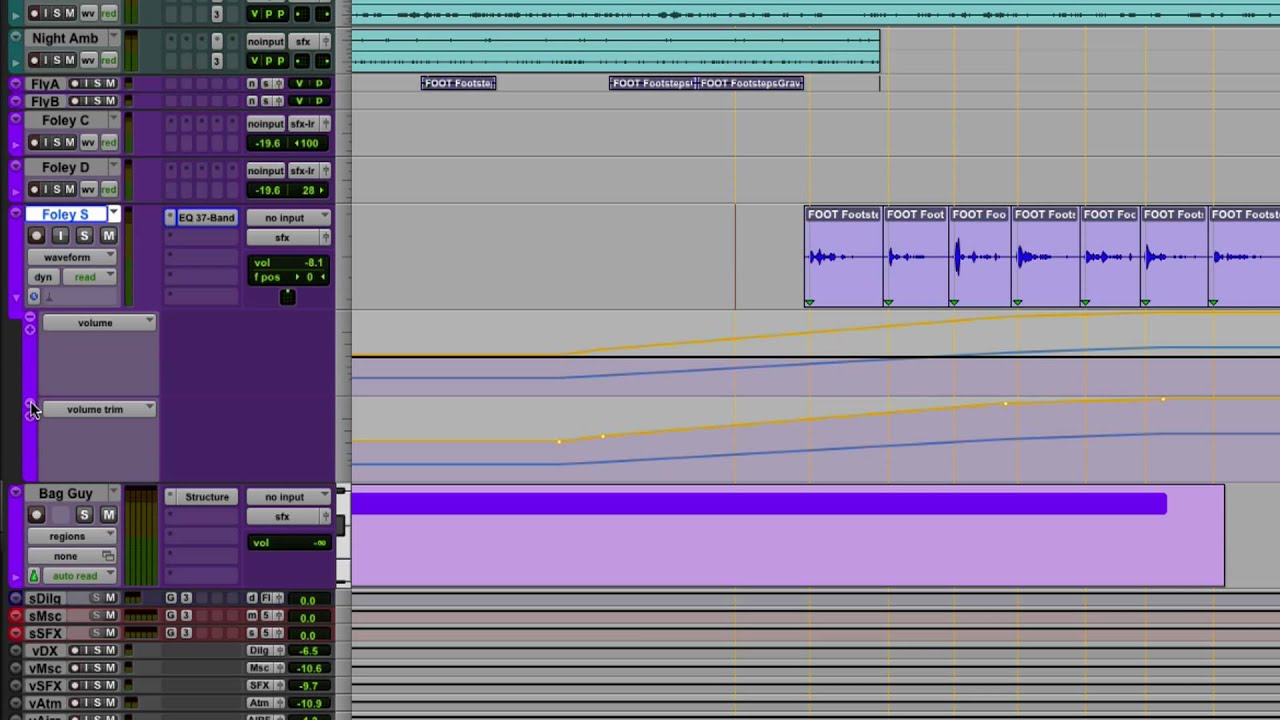Click Foley C output pin icon
This screenshot has width=1280, height=720.
coord(326,124)
